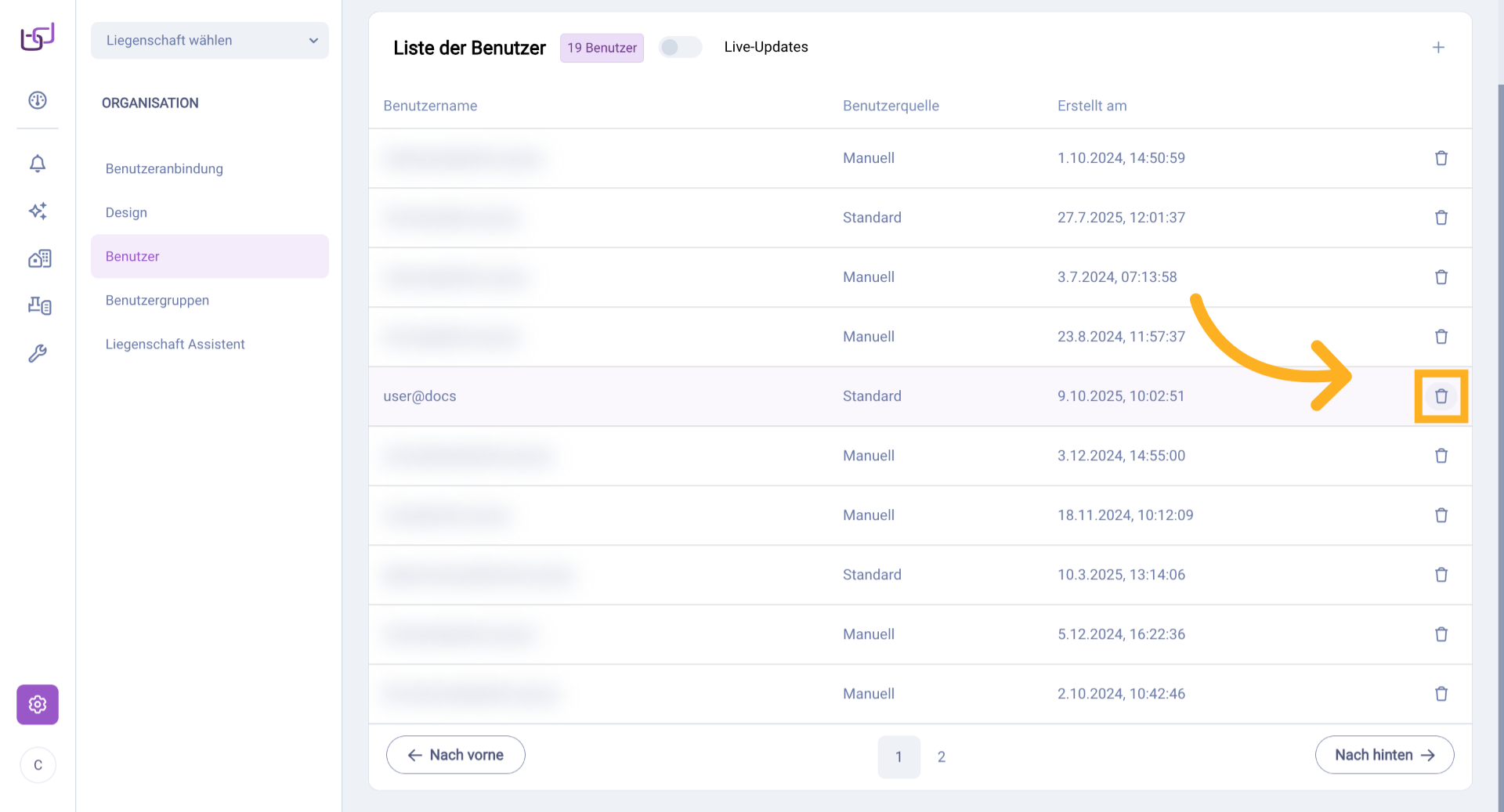The width and height of the screenshot is (1504, 812).
Task: Open the dashboard gauge icon in sidebar
Action: click(x=38, y=100)
